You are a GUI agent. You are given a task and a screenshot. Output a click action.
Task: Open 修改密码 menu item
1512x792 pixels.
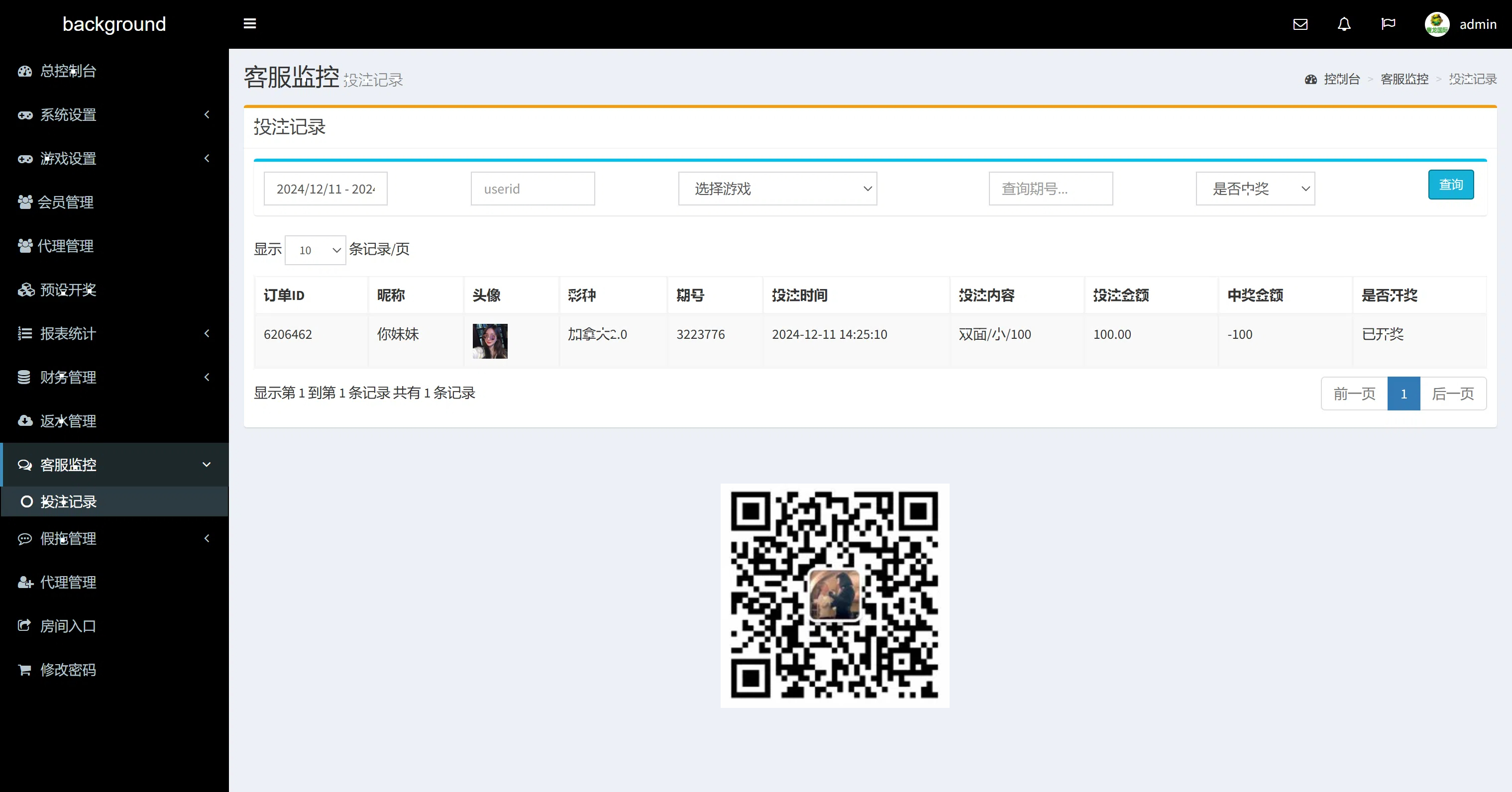click(x=114, y=670)
